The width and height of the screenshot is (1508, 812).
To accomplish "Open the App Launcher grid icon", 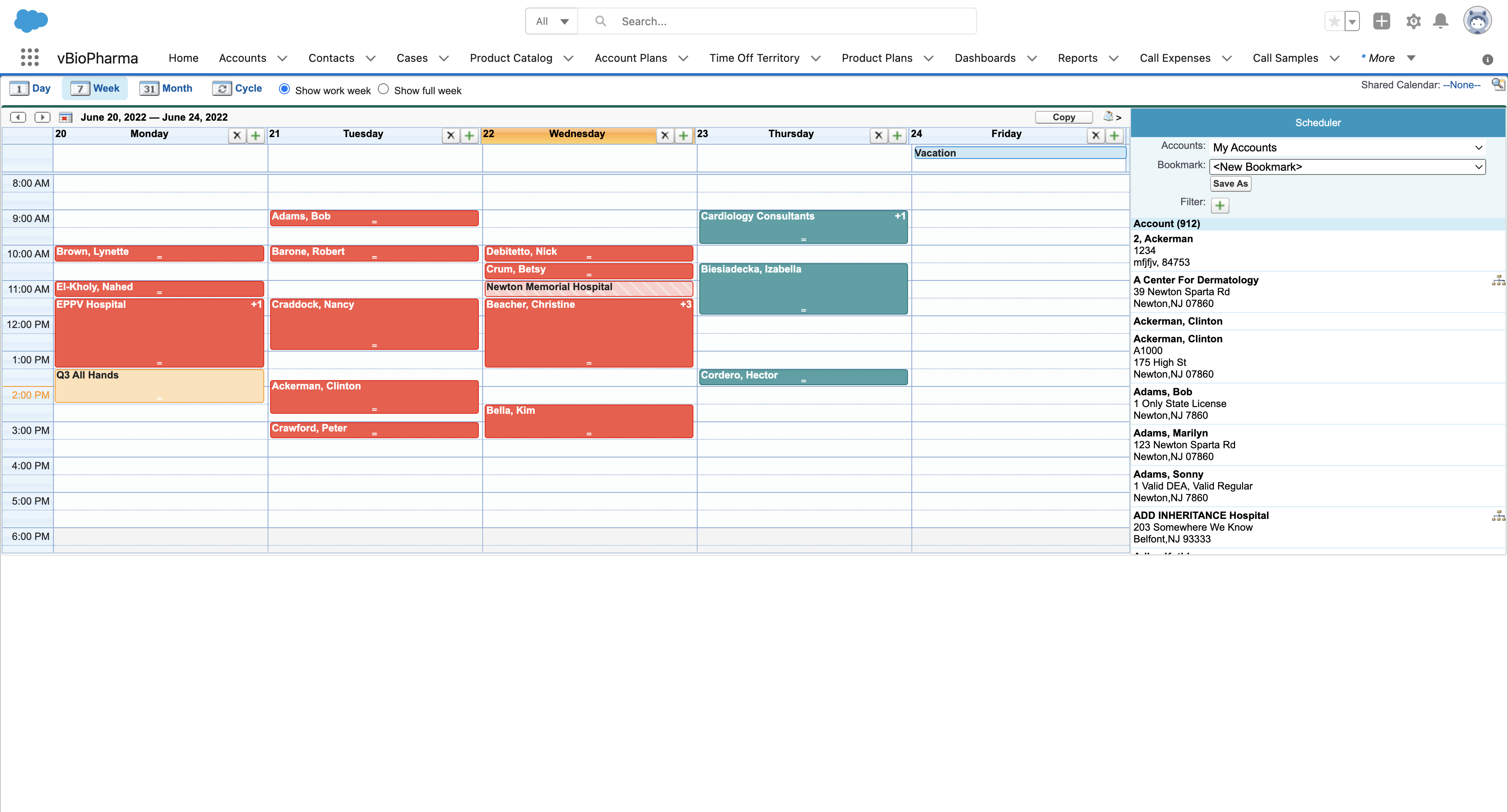I will point(29,57).
